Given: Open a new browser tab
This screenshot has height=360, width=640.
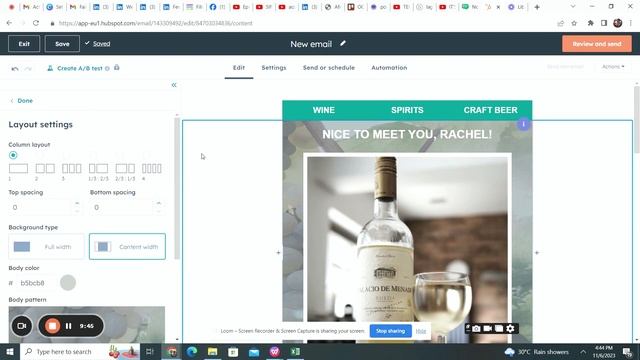Looking at the screenshot, I should [537, 7].
